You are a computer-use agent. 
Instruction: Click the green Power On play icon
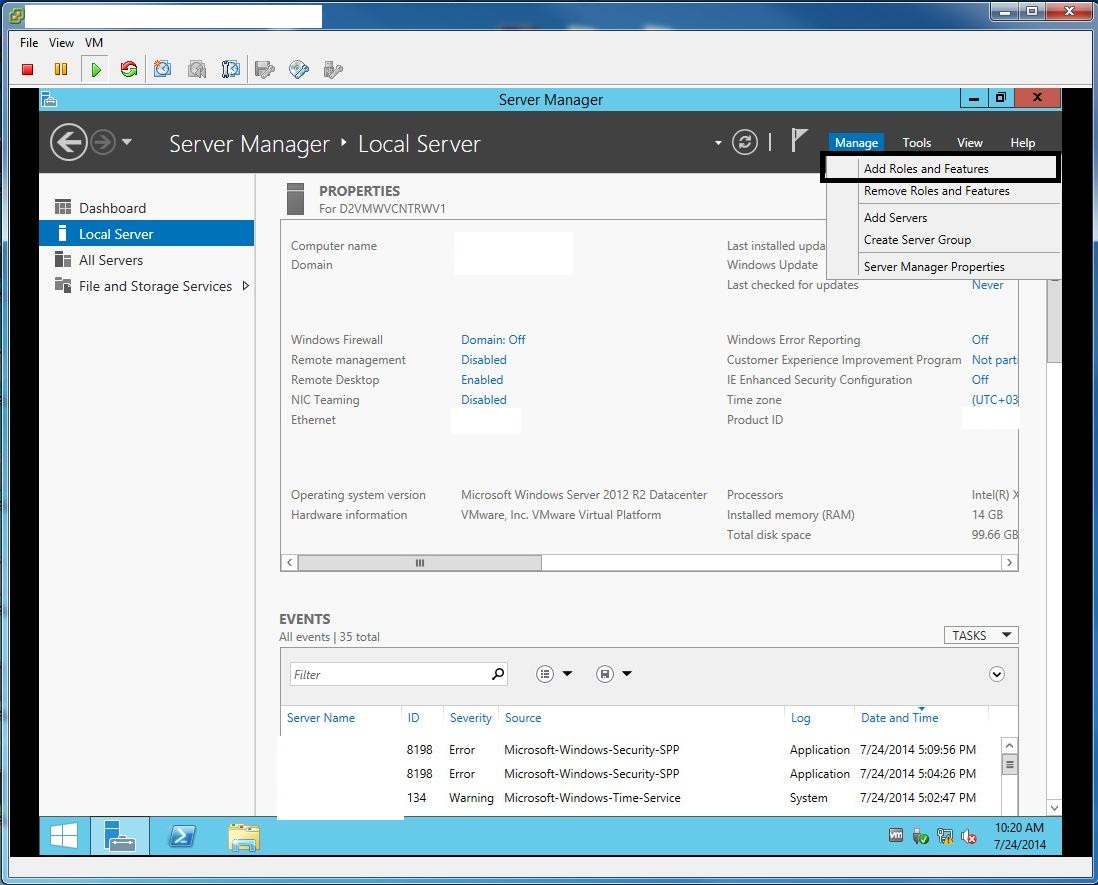point(96,69)
